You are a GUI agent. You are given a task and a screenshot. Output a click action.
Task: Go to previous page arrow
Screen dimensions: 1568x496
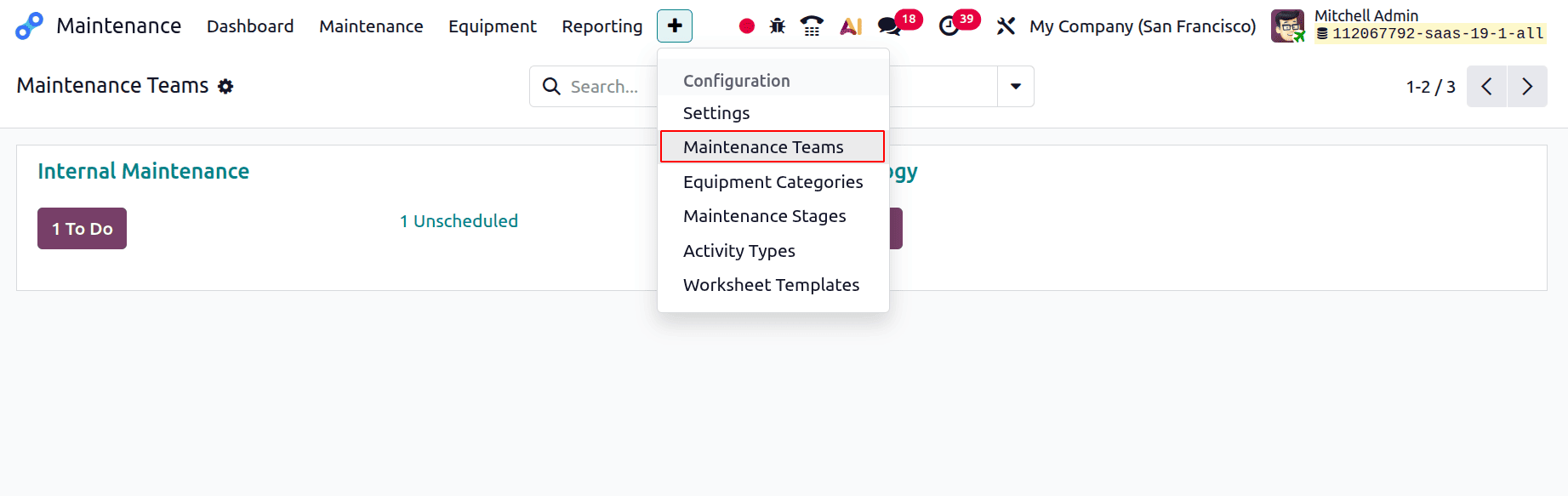coord(1487,87)
